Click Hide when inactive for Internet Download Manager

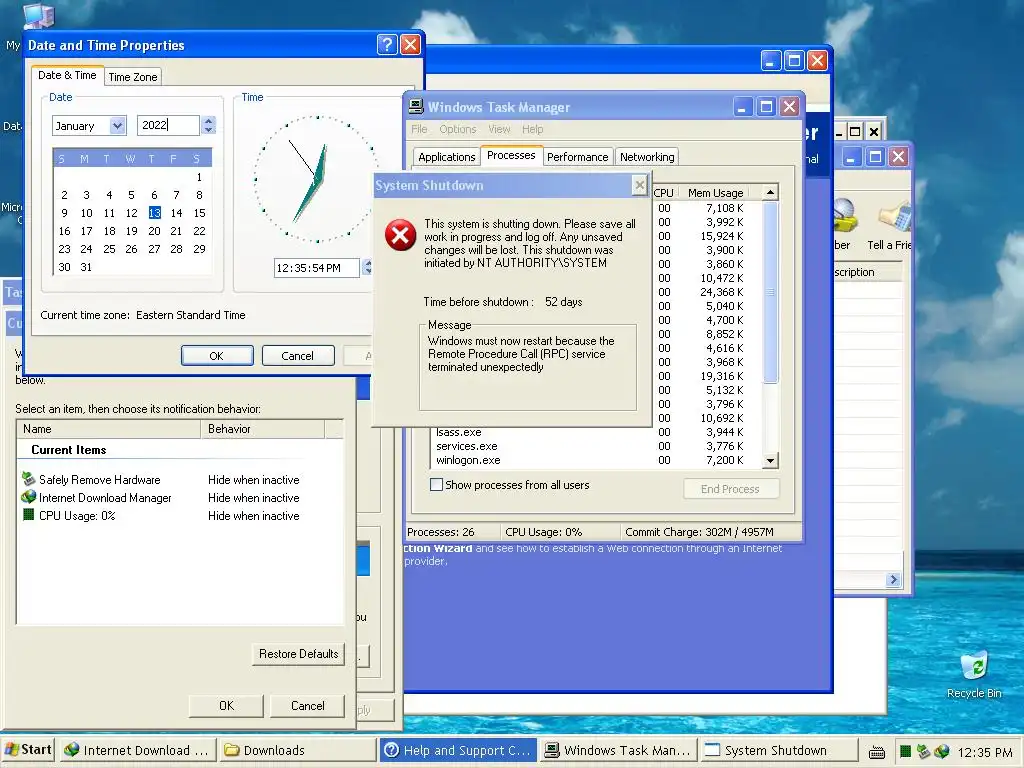click(x=253, y=498)
